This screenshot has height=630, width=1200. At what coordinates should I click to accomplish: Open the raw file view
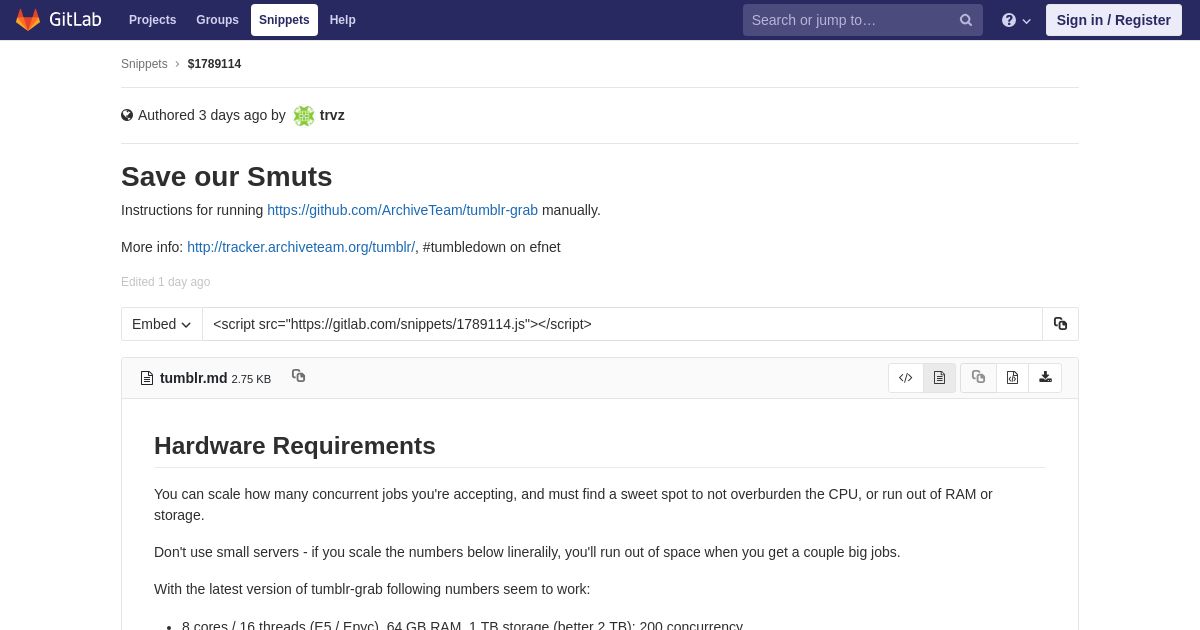(1012, 378)
